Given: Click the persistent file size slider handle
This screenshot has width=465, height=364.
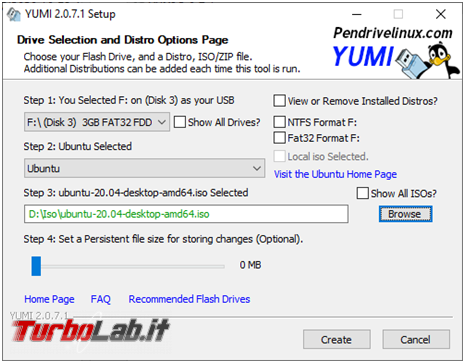Looking at the screenshot, I should coord(36,266).
